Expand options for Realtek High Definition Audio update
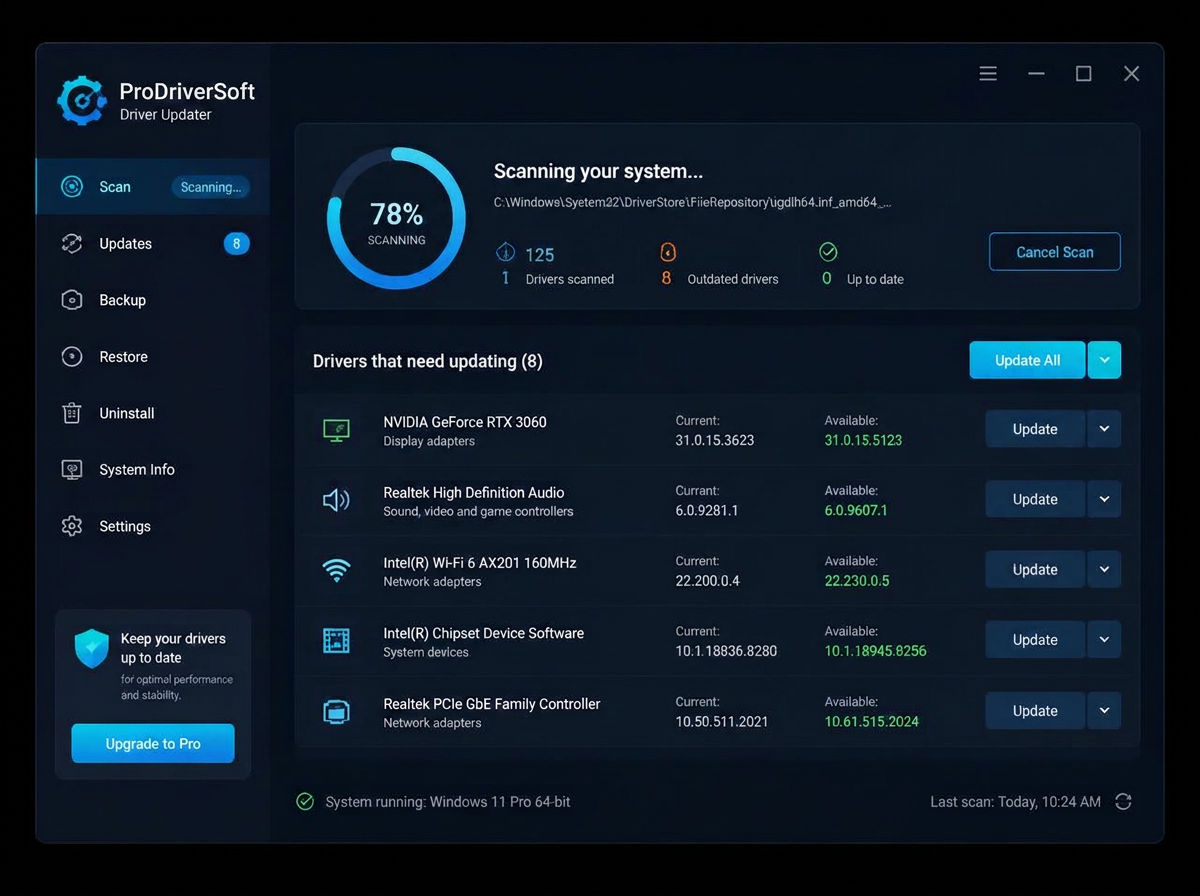This screenshot has width=1200, height=896. [1104, 499]
